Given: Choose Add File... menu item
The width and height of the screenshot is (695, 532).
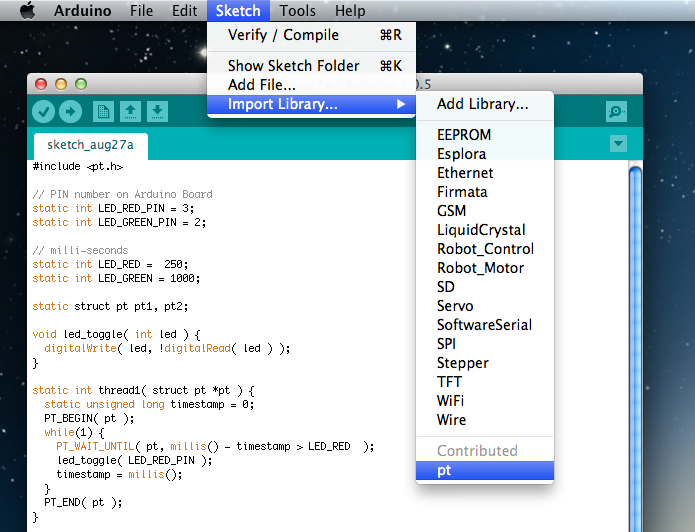Looking at the screenshot, I should pos(311,85).
